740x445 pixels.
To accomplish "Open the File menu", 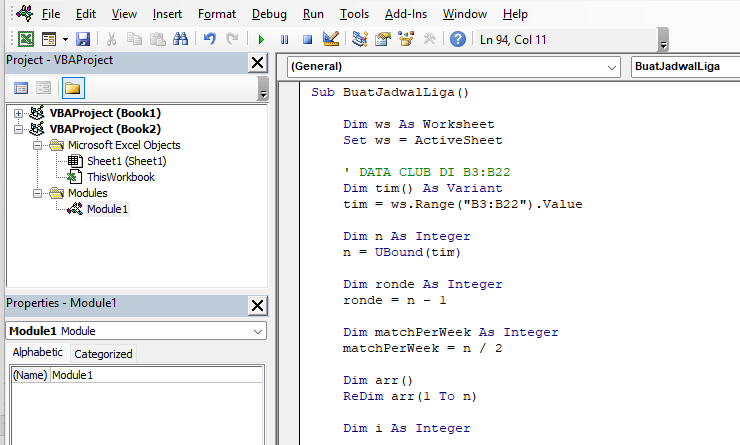I will tap(51, 14).
